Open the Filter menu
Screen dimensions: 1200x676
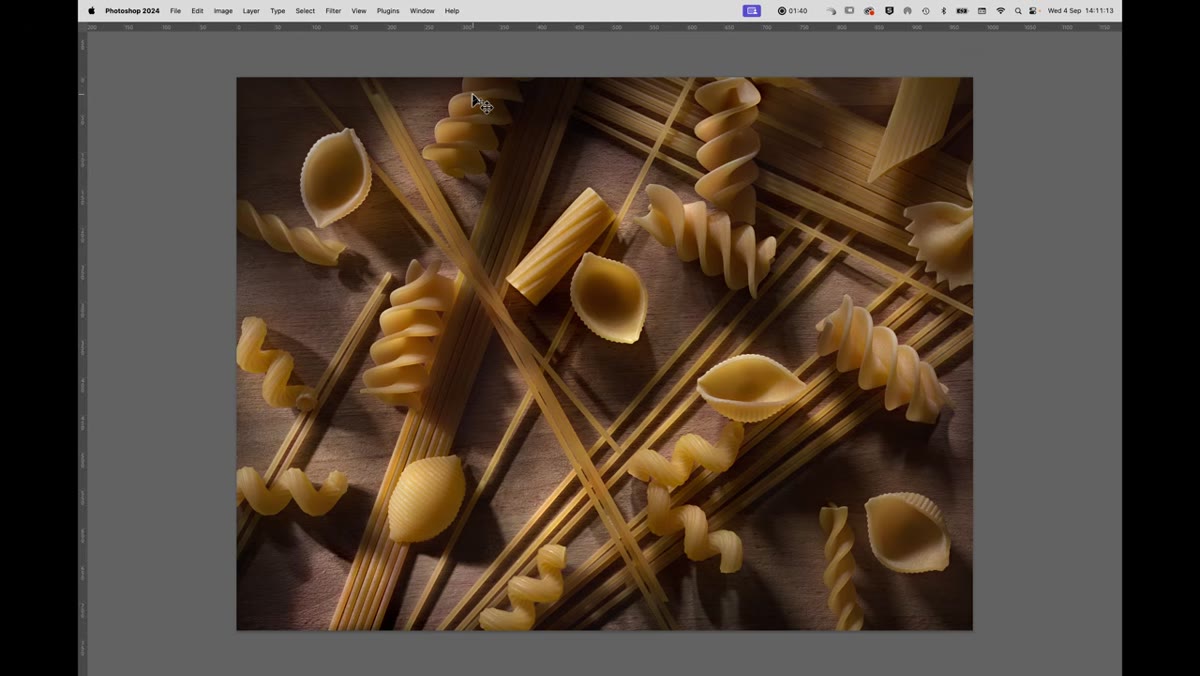click(x=333, y=11)
